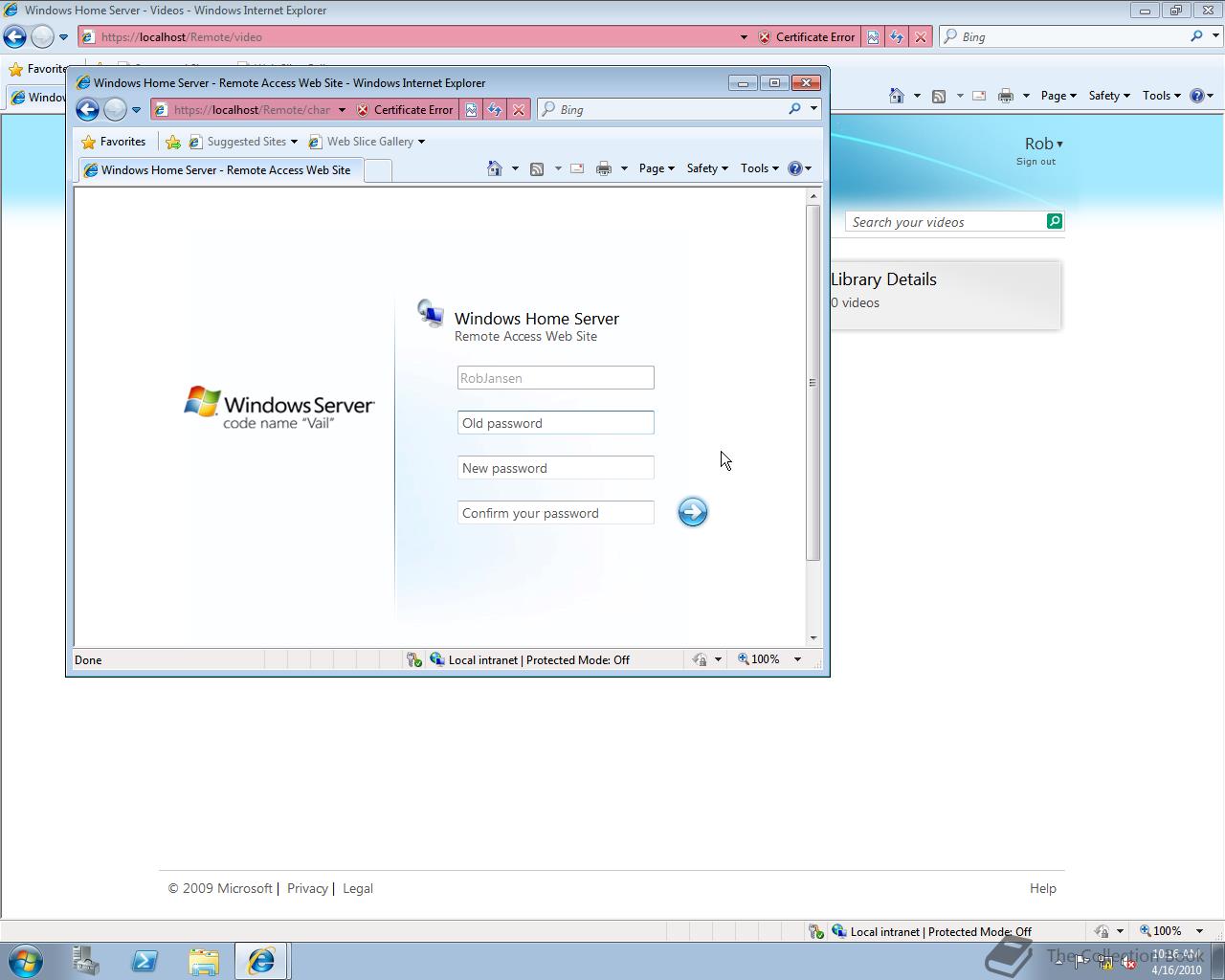Click Read Mail icon in front window toolbar
The width and height of the screenshot is (1225, 980).
coord(577,168)
